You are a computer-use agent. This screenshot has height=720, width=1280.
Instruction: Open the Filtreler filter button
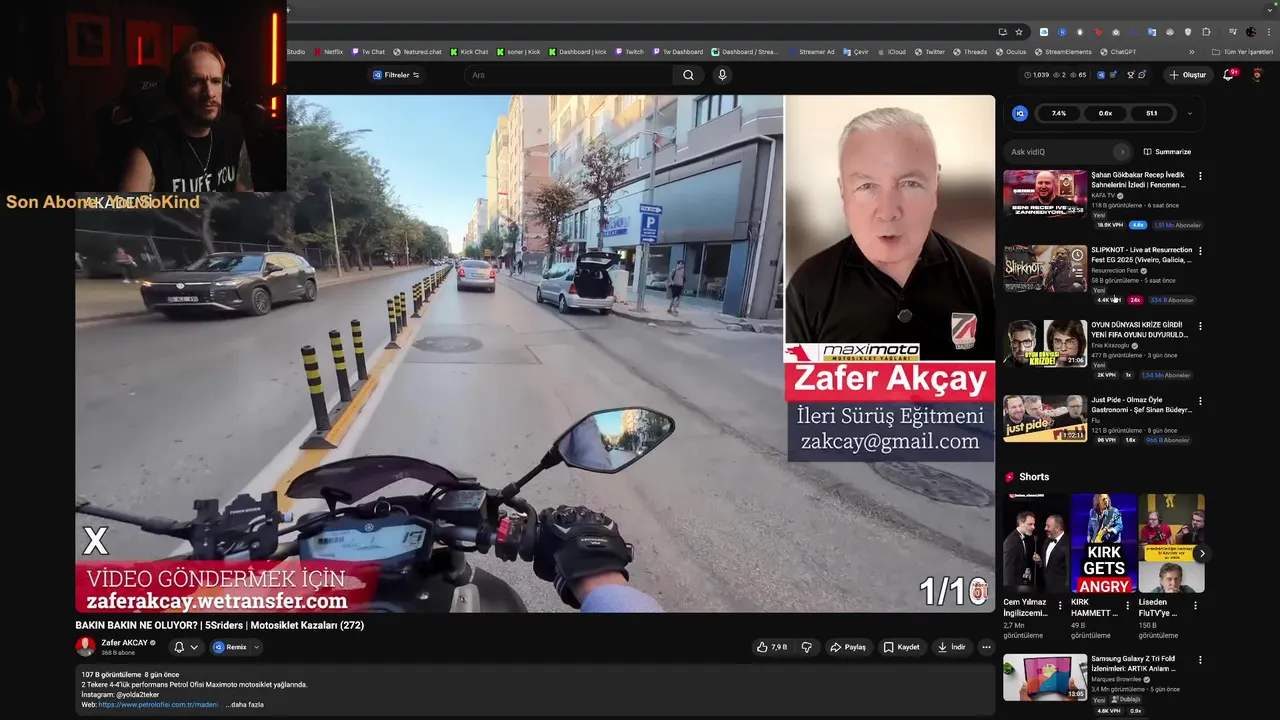396,75
